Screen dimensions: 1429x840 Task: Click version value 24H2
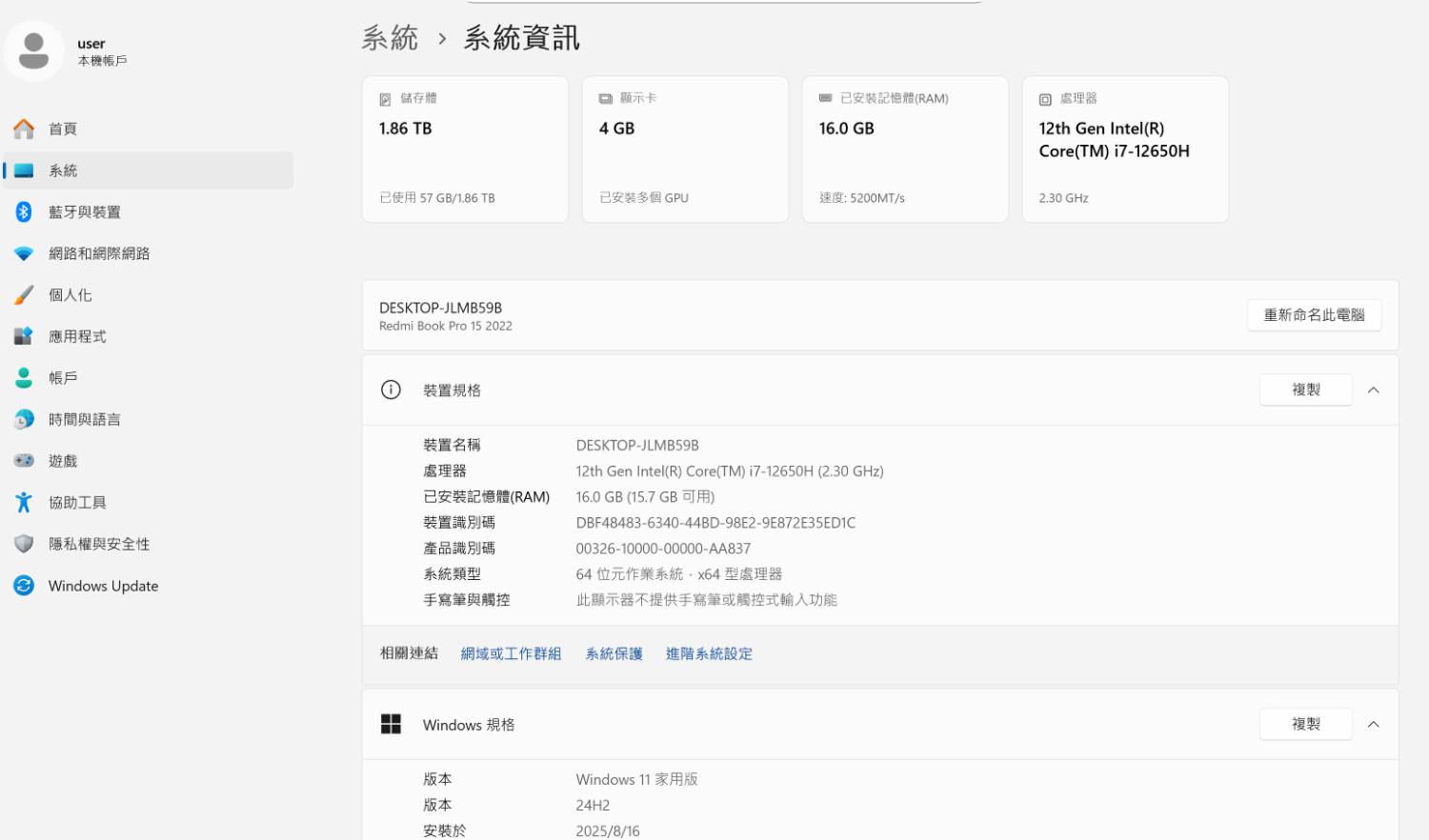(593, 805)
